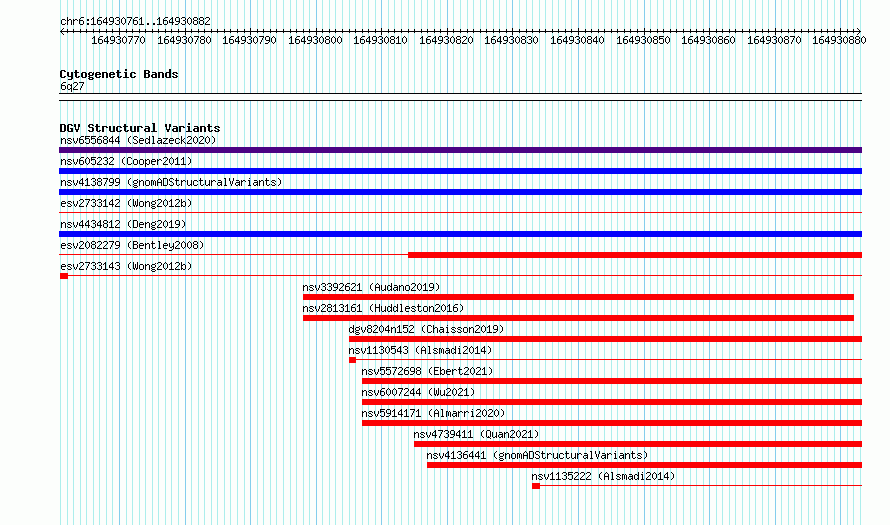890x525 pixels.
Task: Click ruler position 164930780
Action: pyautogui.click(x=184, y=40)
